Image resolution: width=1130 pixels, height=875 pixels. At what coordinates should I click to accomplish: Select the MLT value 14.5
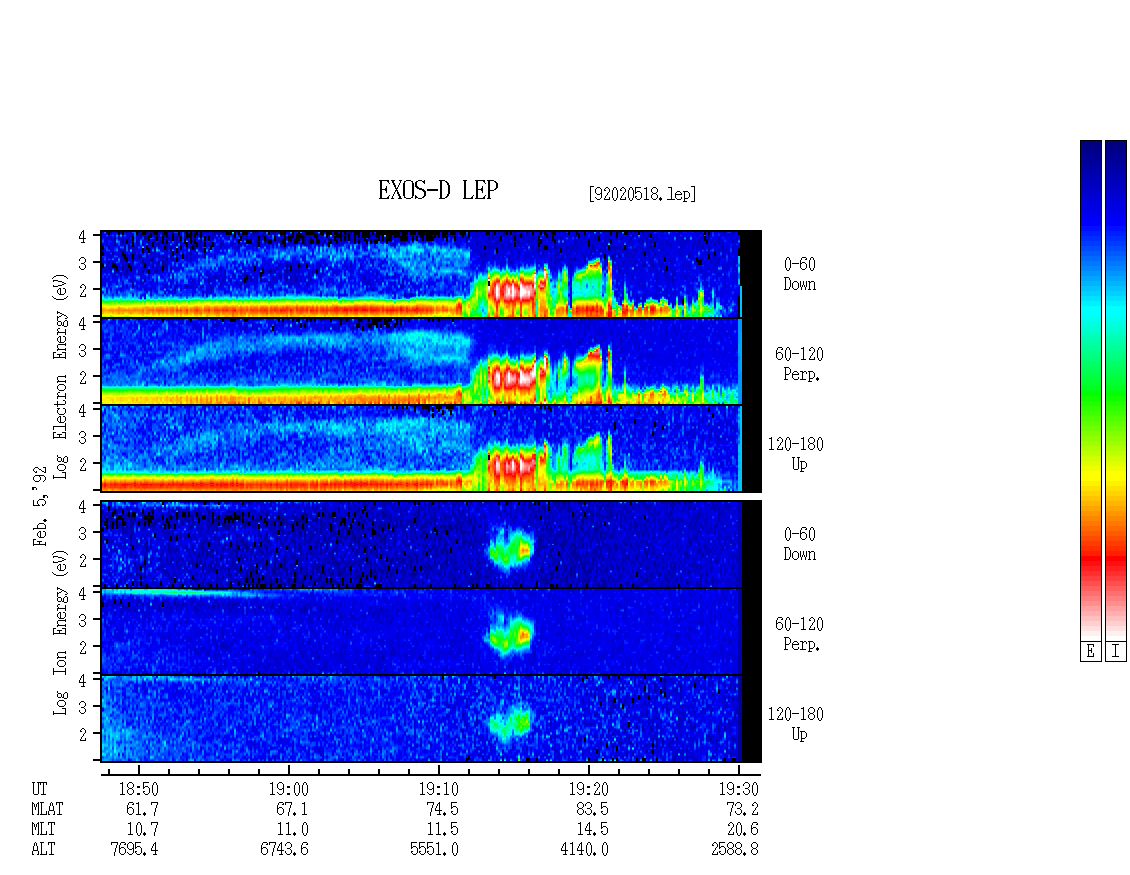pos(592,830)
